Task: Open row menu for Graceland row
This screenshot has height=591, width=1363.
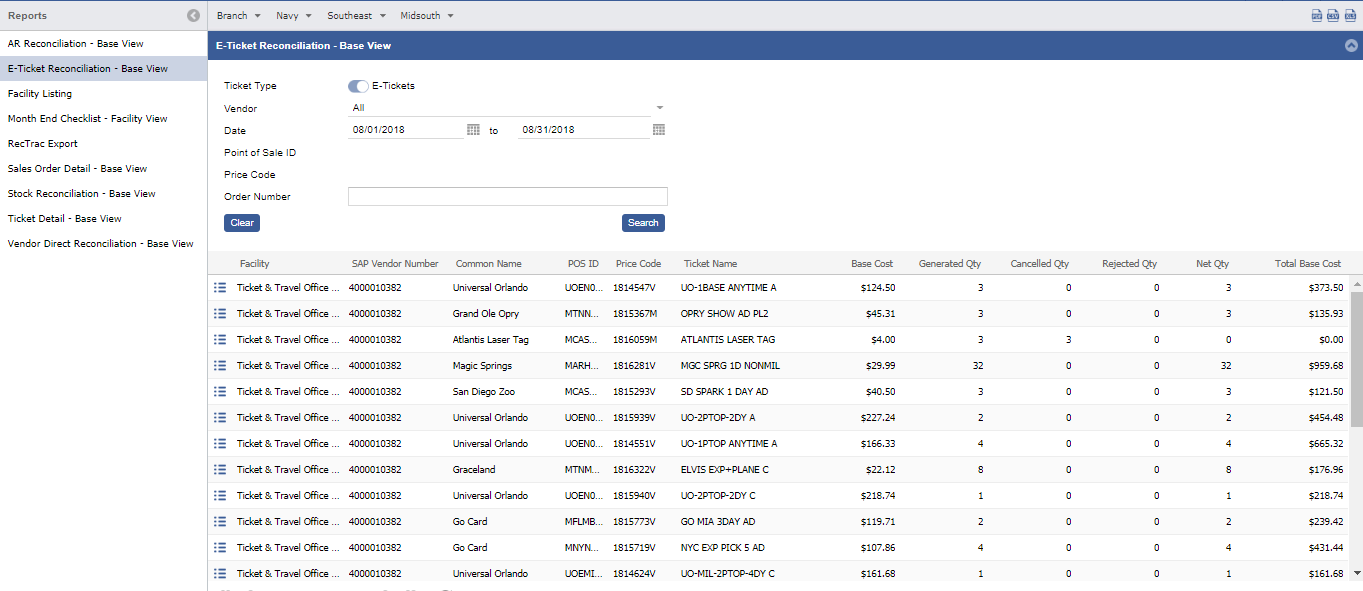Action: click(x=220, y=470)
